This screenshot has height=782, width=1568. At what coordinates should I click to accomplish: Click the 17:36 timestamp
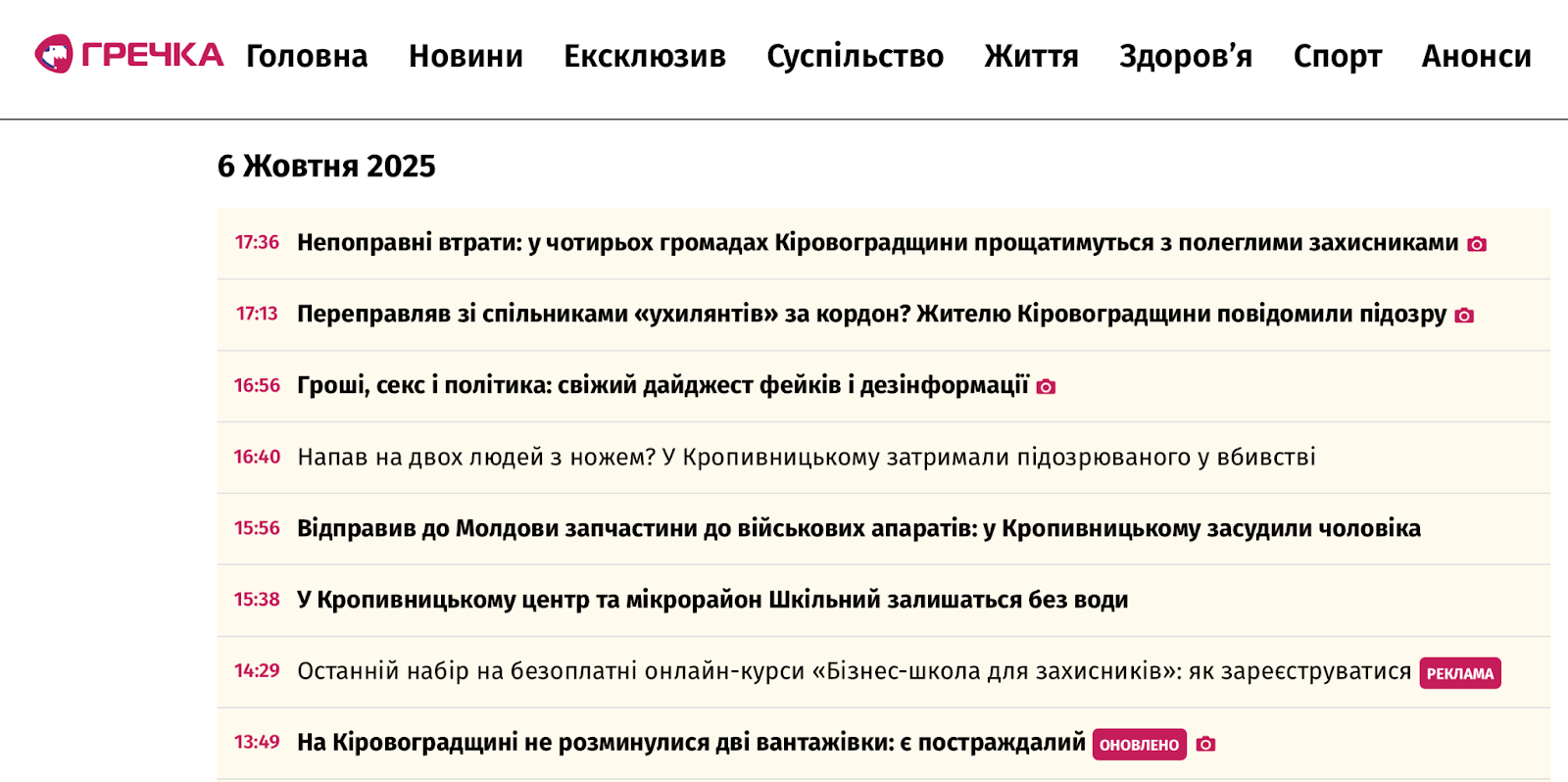(257, 242)
